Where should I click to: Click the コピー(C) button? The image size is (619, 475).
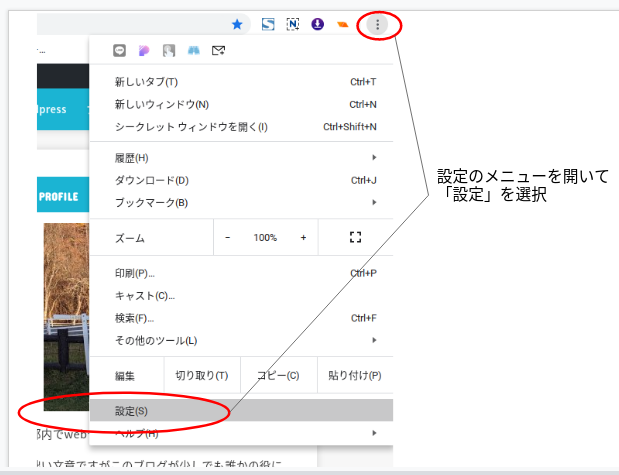[x=279, y=375]
